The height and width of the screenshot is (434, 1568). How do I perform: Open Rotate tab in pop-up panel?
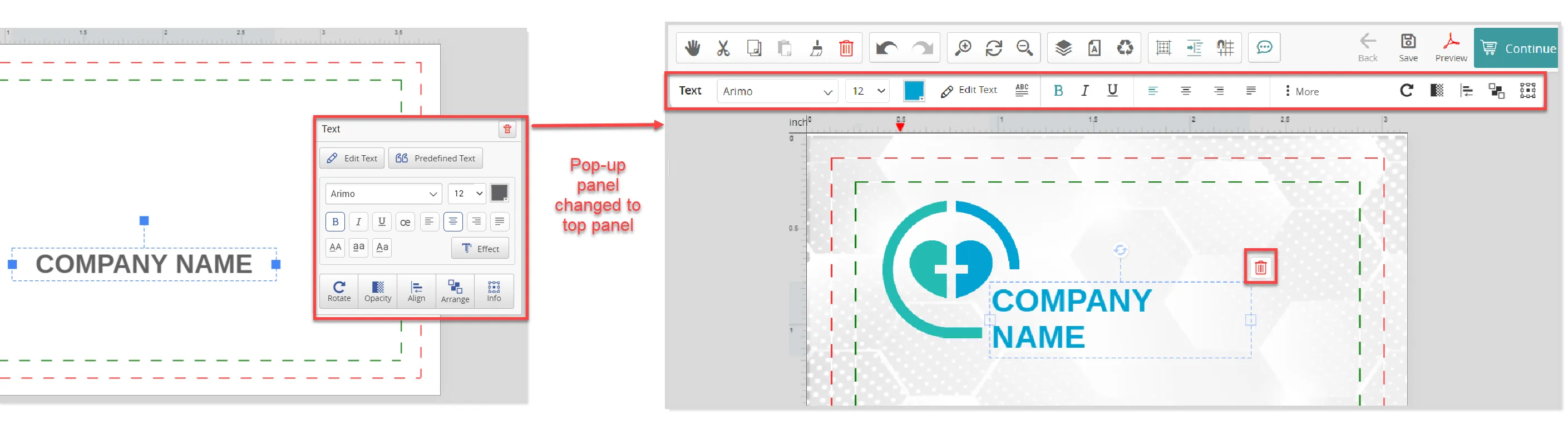(339, 292)
